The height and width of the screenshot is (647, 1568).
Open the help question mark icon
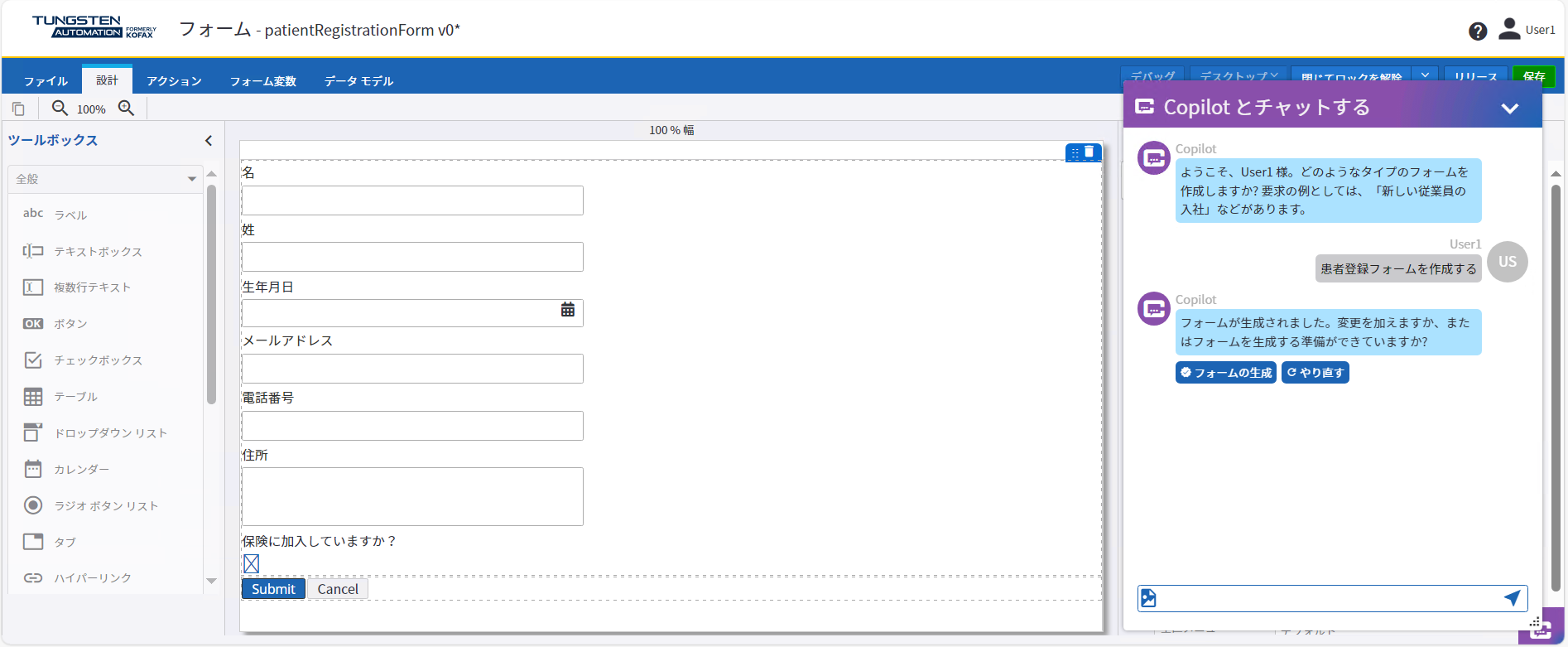point(1478,31)
